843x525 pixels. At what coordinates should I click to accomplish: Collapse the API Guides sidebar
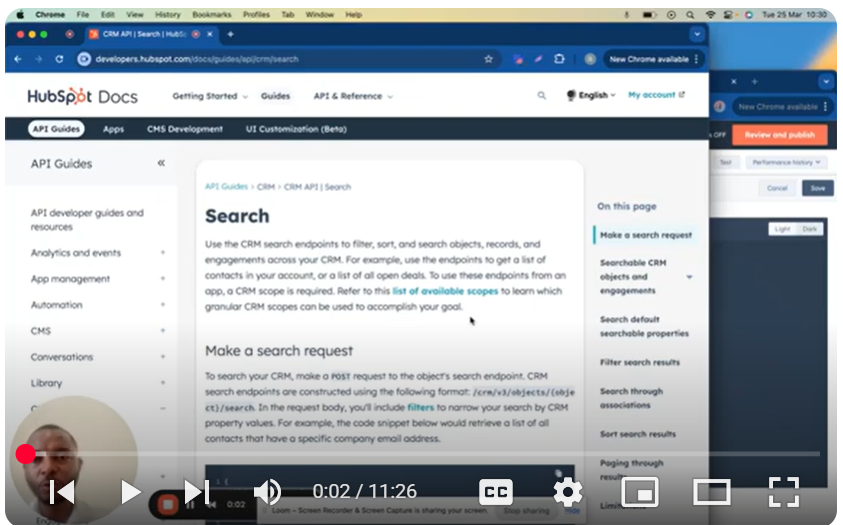pyautogui.click(x=161, y=163)
